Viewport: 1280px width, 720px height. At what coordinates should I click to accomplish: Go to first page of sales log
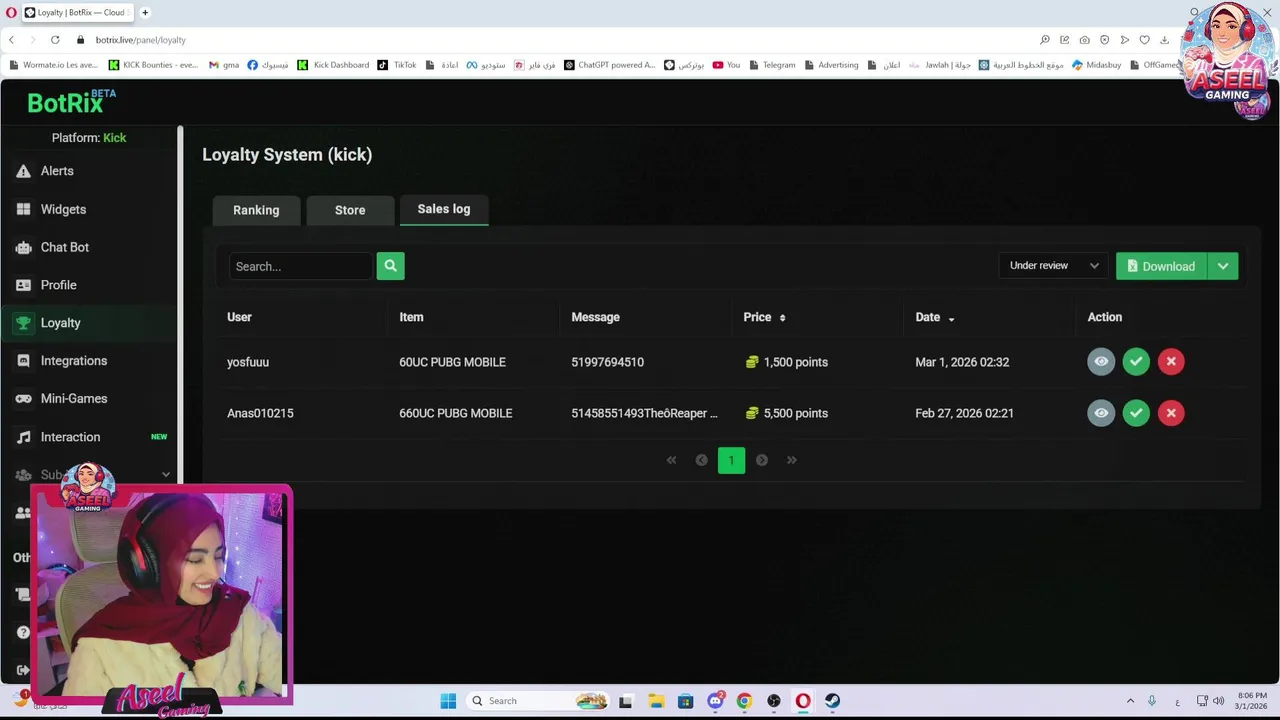(x=671, y=460)
